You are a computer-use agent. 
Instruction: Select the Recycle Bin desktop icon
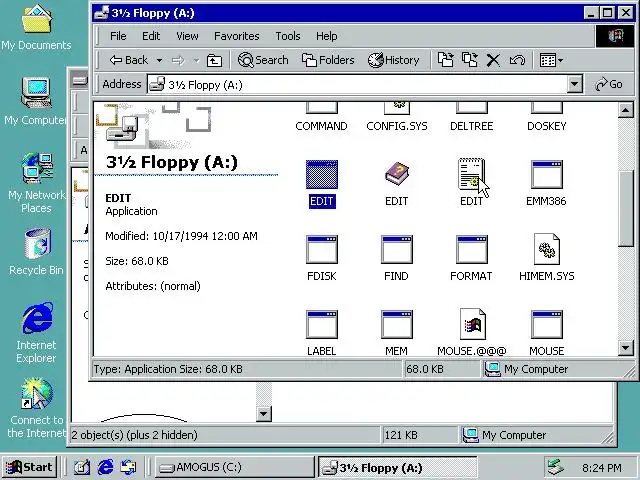(x=36, y=251)
